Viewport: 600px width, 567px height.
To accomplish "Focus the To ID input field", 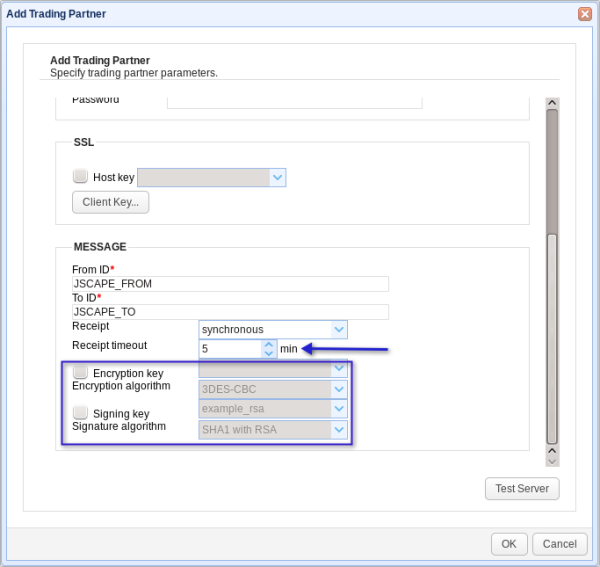I will coord(230,312).
